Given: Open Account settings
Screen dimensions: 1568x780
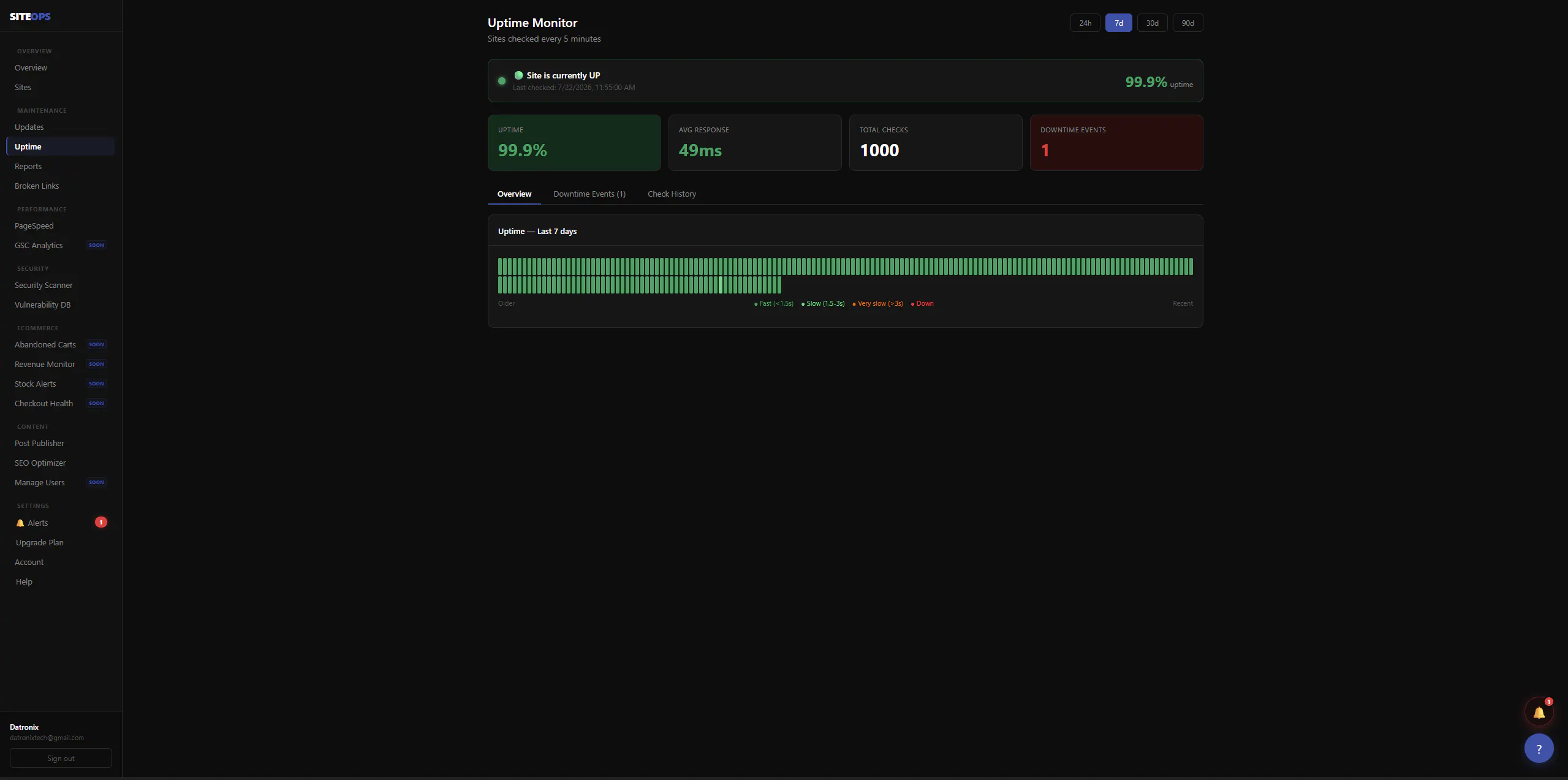Looking at the screenshot, I should pos(60,562).
